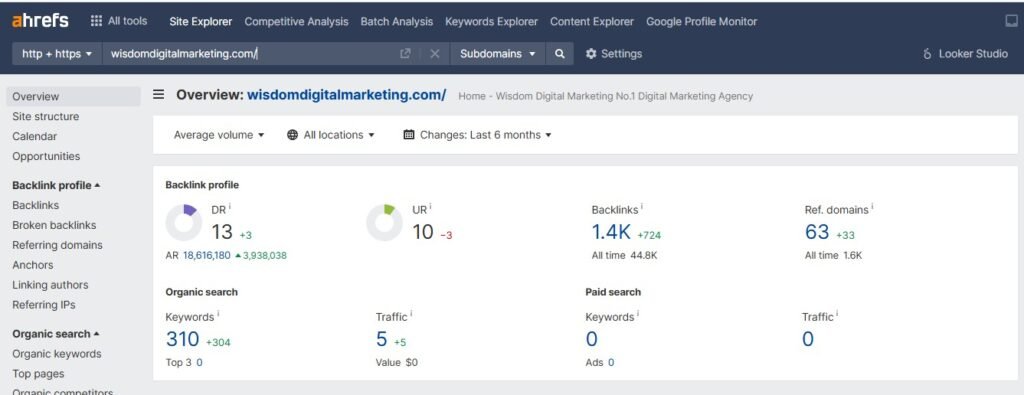Click the All time 1.6K text
Viewport: 1024px width, 395px height.
click(833, 255)
